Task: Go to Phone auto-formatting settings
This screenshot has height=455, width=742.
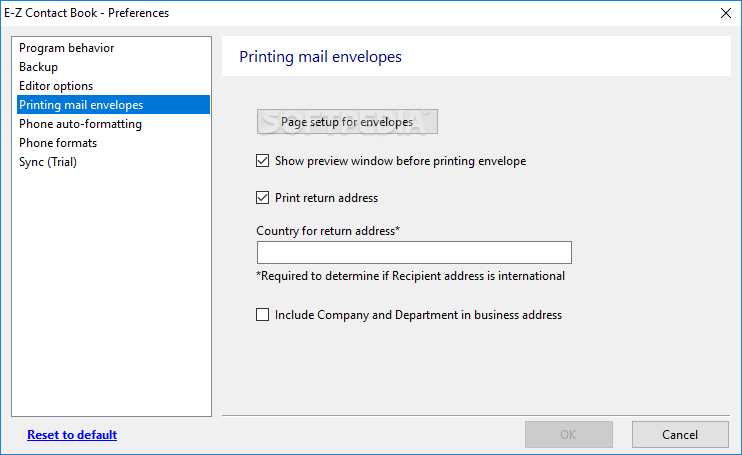Action: click(113, 124)
